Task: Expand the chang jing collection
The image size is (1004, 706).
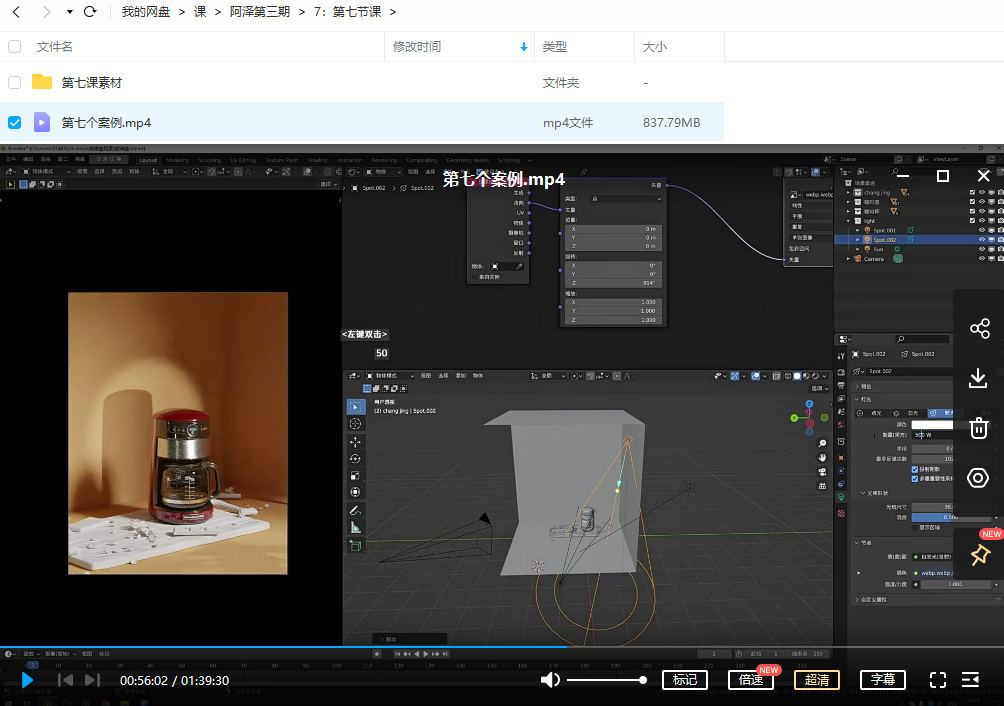Action: click(848, 192)
